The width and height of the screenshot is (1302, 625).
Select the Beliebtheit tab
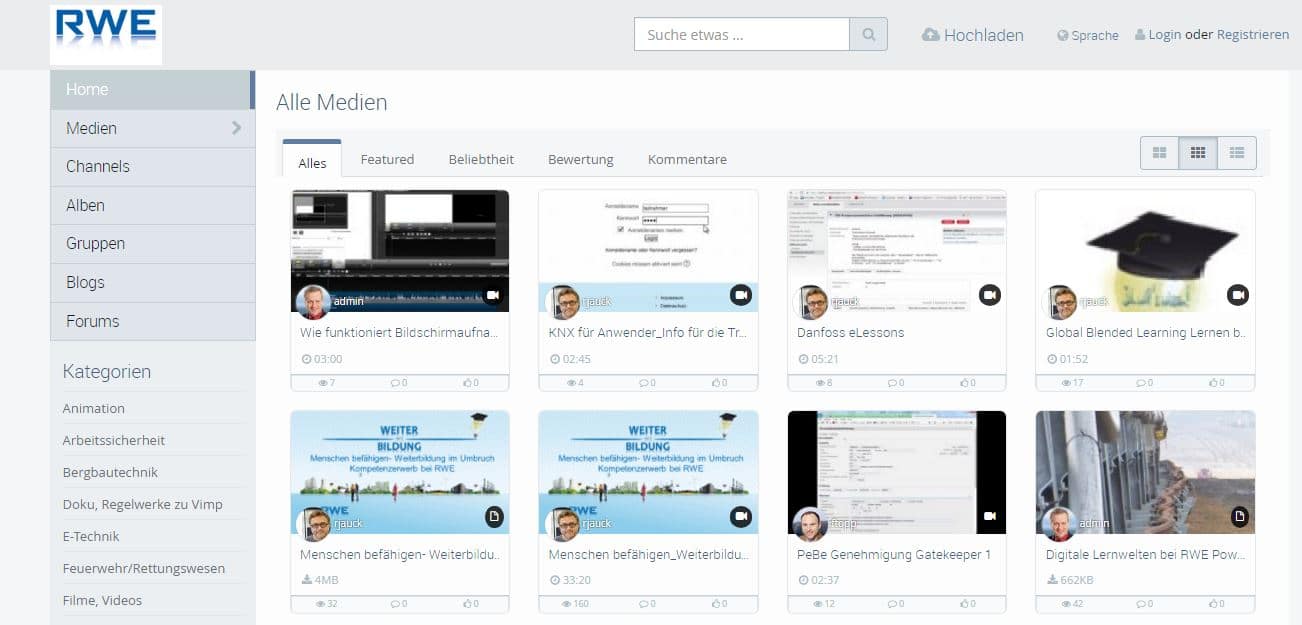(x=481, y=159)
